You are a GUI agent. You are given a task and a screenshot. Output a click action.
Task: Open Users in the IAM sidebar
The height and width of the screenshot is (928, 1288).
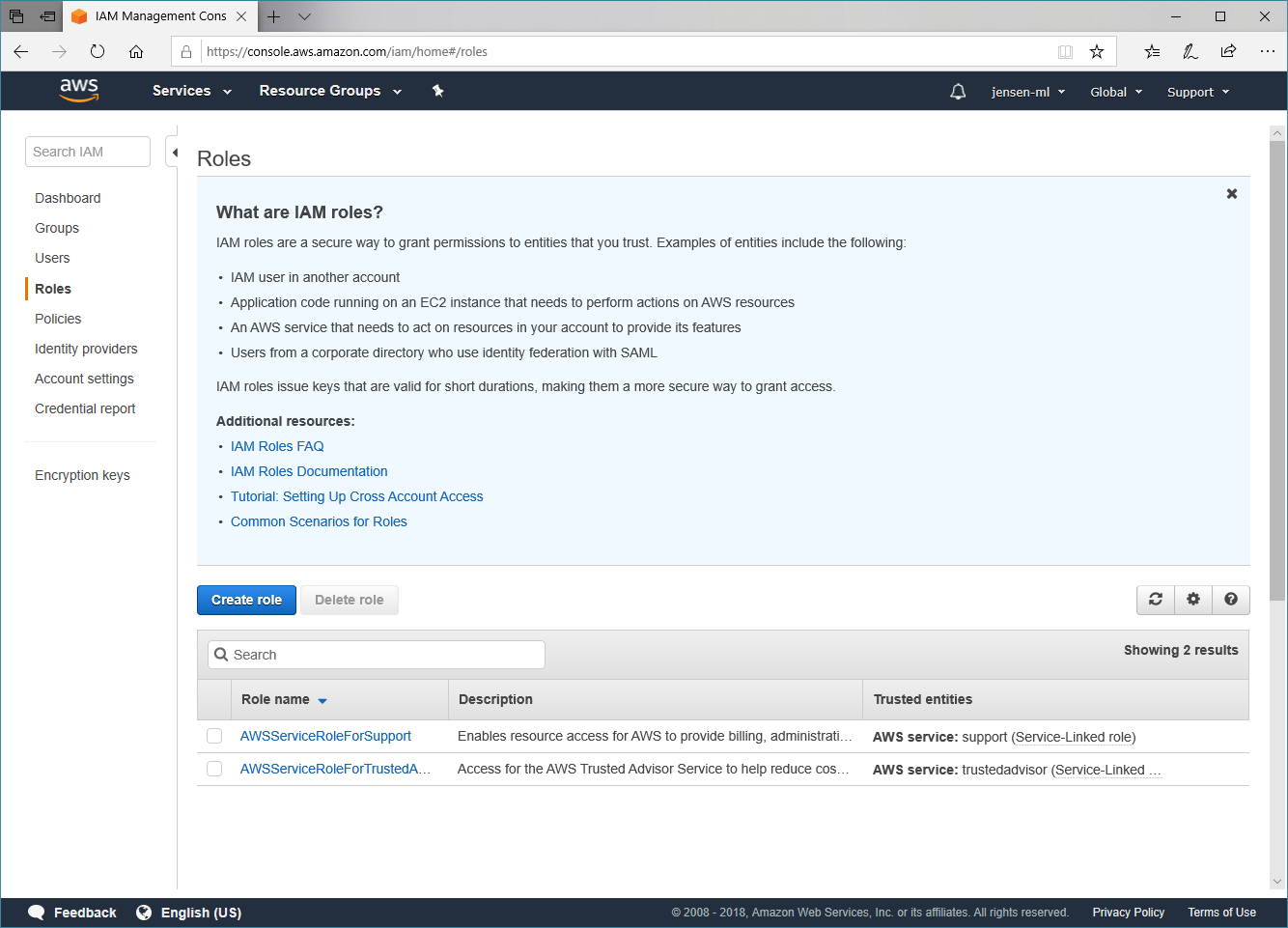[x=52, y=258]
